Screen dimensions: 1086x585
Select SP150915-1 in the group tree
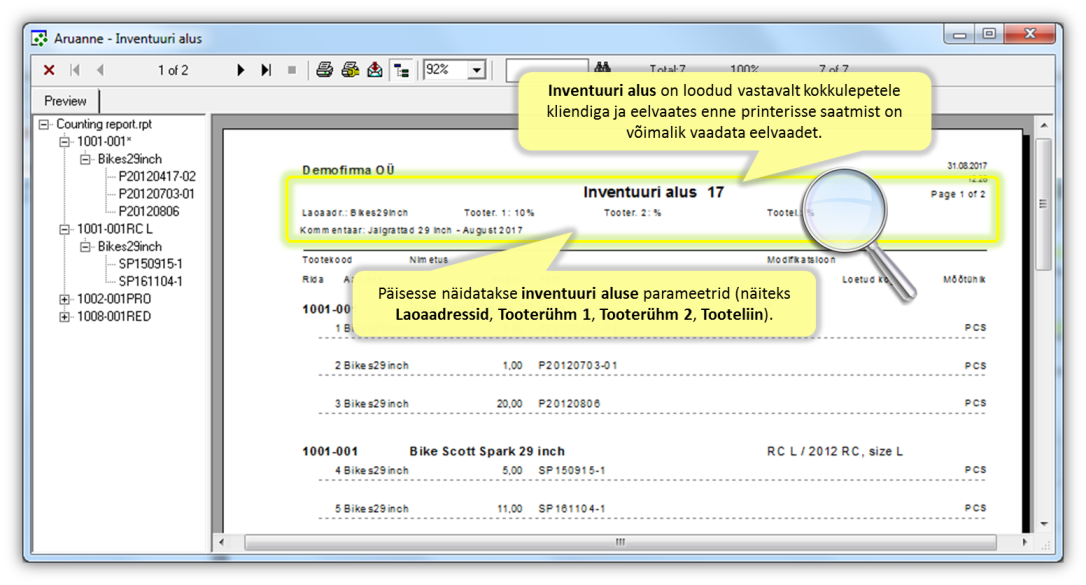[150, 264]
